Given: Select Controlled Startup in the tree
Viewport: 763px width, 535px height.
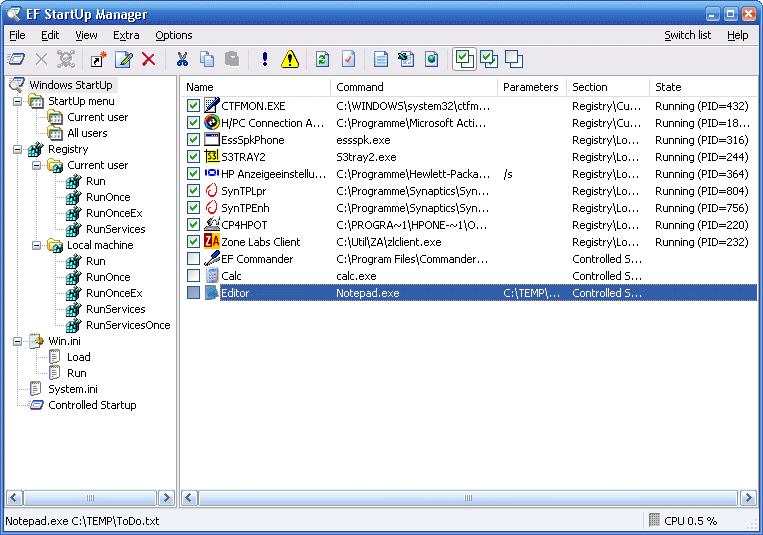Looking at the screenshot, I should click(x=92, y=405).
